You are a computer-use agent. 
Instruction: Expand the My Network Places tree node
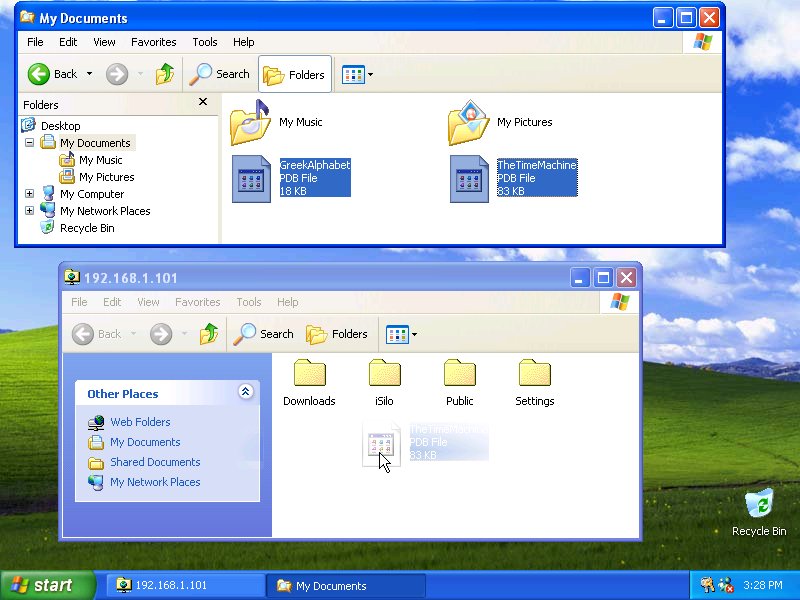[29, 211]
